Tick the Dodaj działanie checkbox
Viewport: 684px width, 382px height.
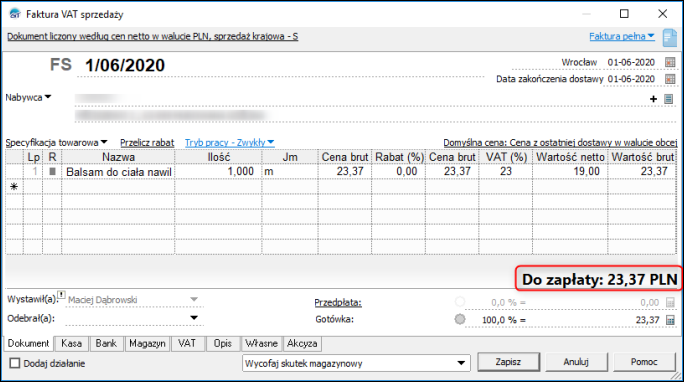(15, 363)
